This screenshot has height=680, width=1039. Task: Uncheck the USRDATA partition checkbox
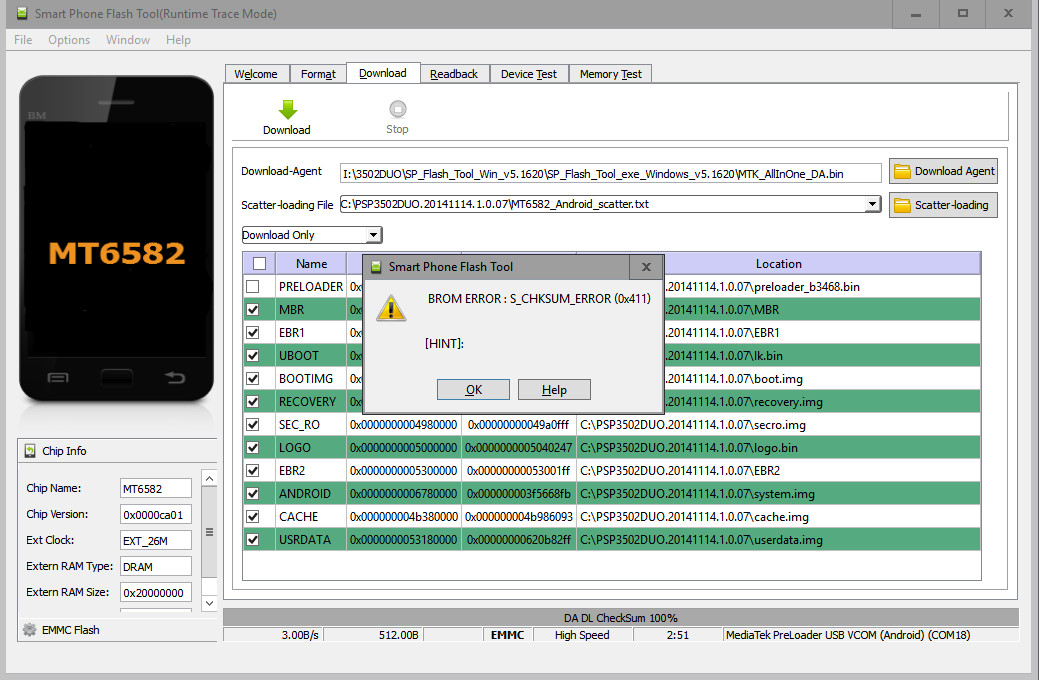[x=253, y=540]
